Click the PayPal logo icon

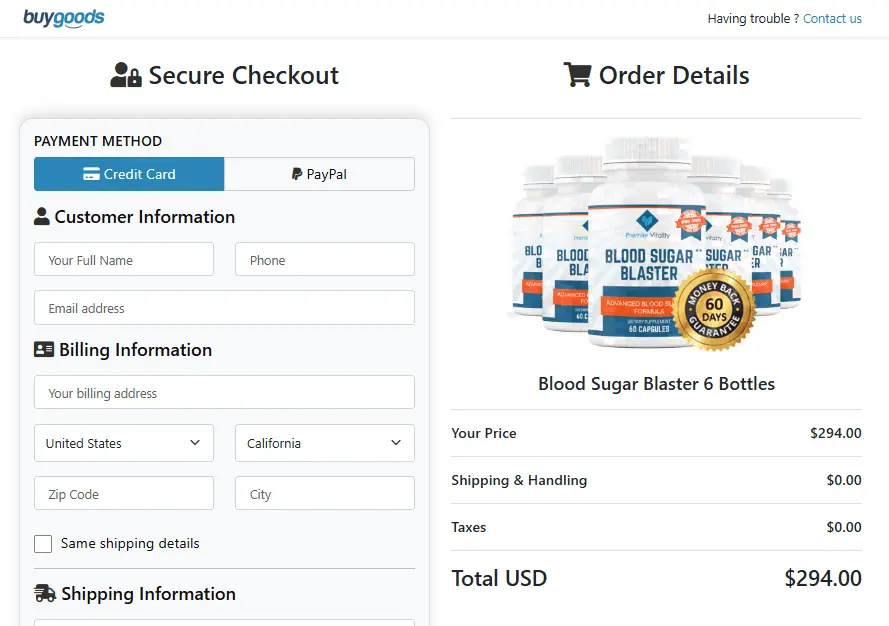295,173
